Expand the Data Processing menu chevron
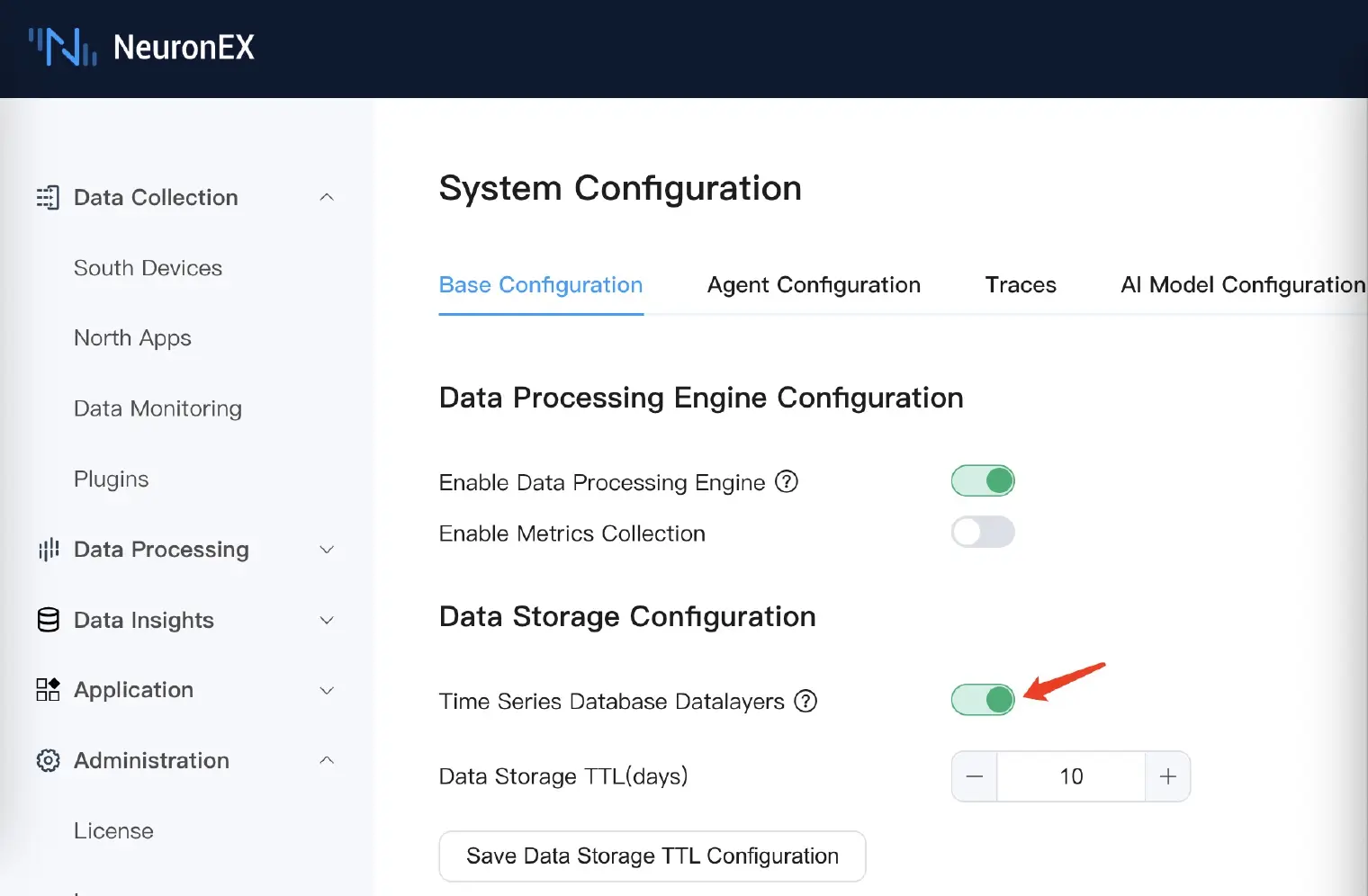Image resolution: width=1368 pixels, height=896 pixels. point(327,549)
